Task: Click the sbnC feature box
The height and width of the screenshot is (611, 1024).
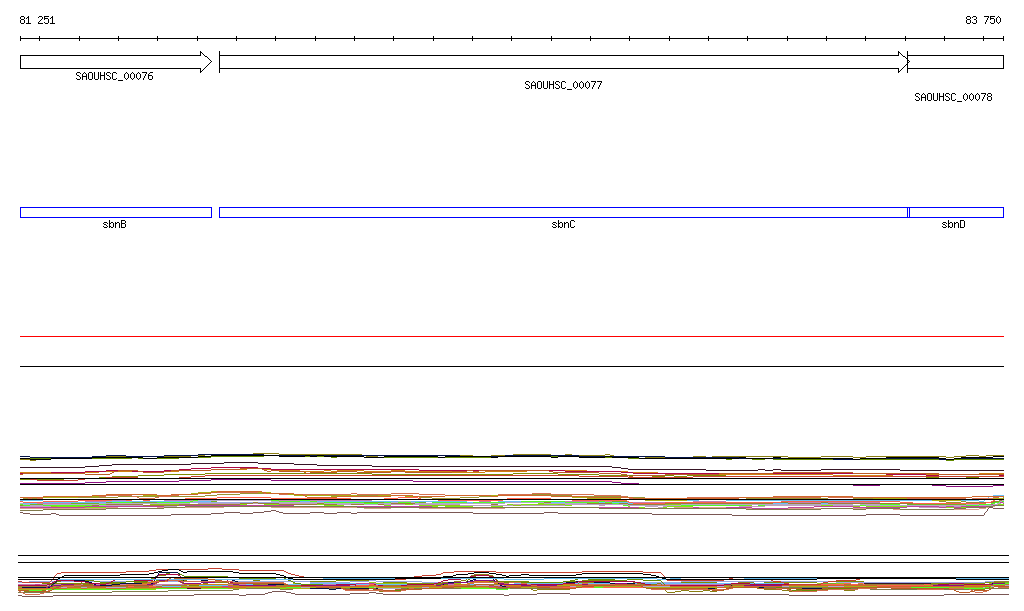Action: [563, 212]
